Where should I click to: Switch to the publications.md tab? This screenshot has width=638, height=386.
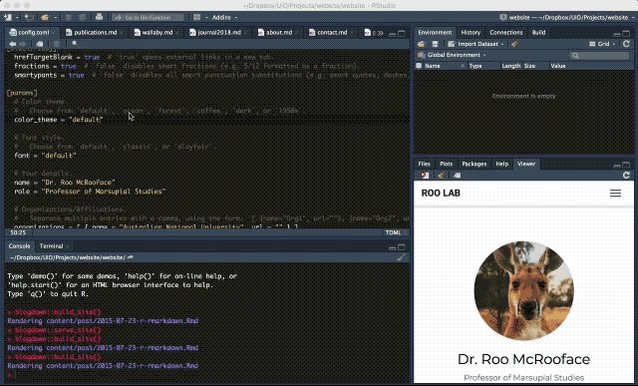tap(95, 33)
